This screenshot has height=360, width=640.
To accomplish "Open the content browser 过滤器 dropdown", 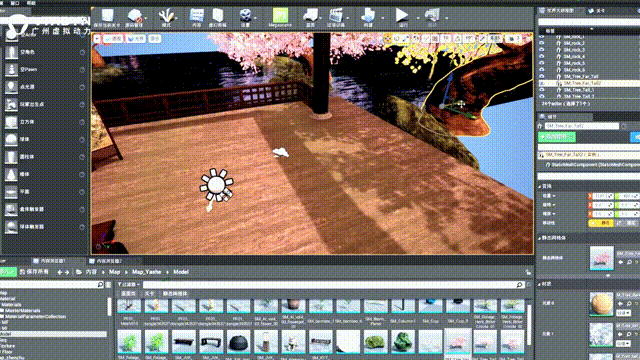I will (x=129, y=284).
